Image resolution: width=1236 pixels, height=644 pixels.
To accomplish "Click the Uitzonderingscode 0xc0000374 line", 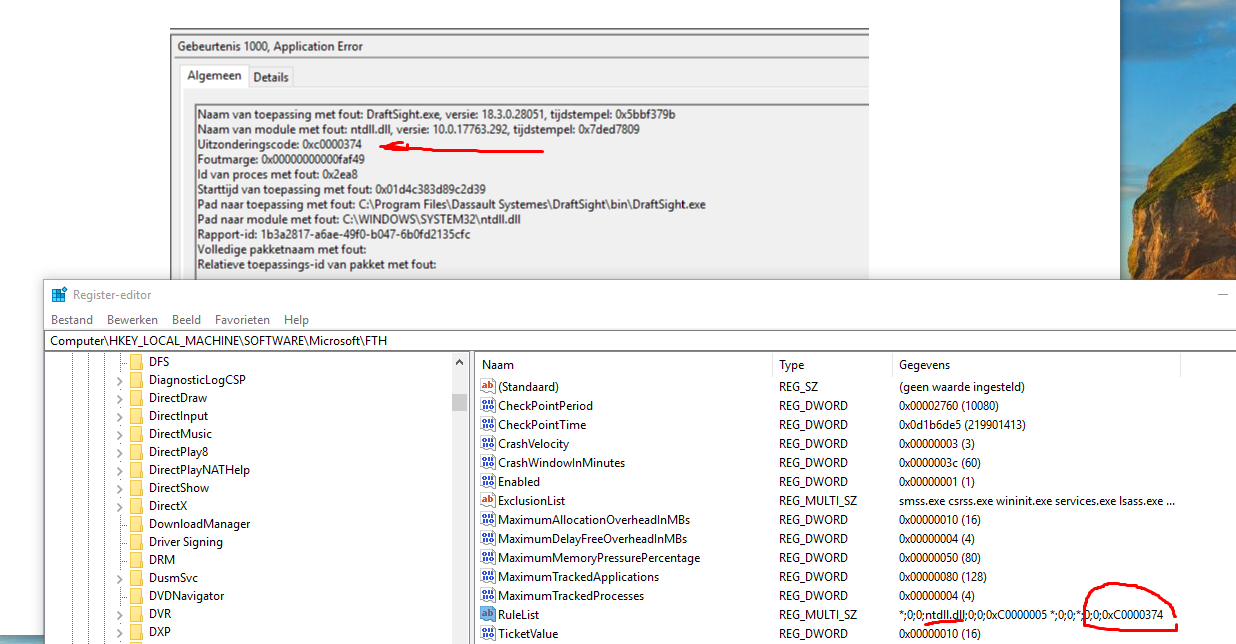I will click(279, 144).
